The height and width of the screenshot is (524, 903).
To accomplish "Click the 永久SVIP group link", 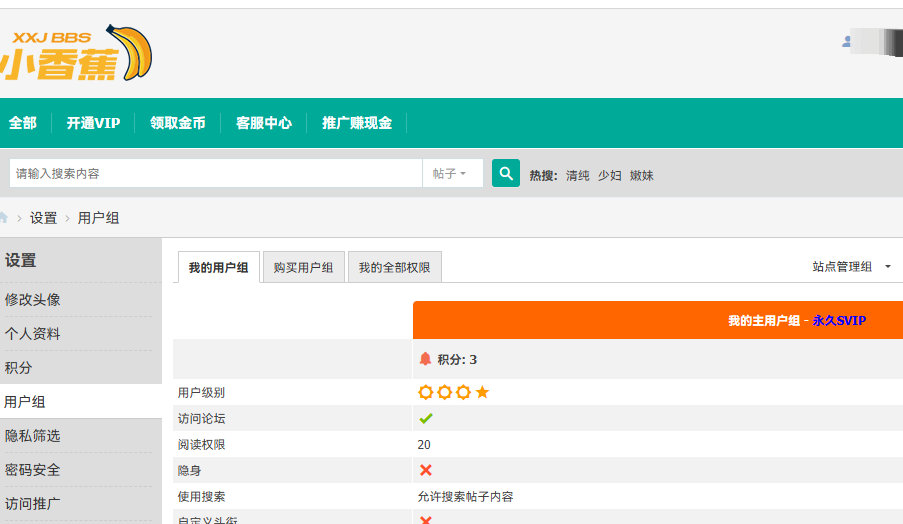I will [839, 321].
